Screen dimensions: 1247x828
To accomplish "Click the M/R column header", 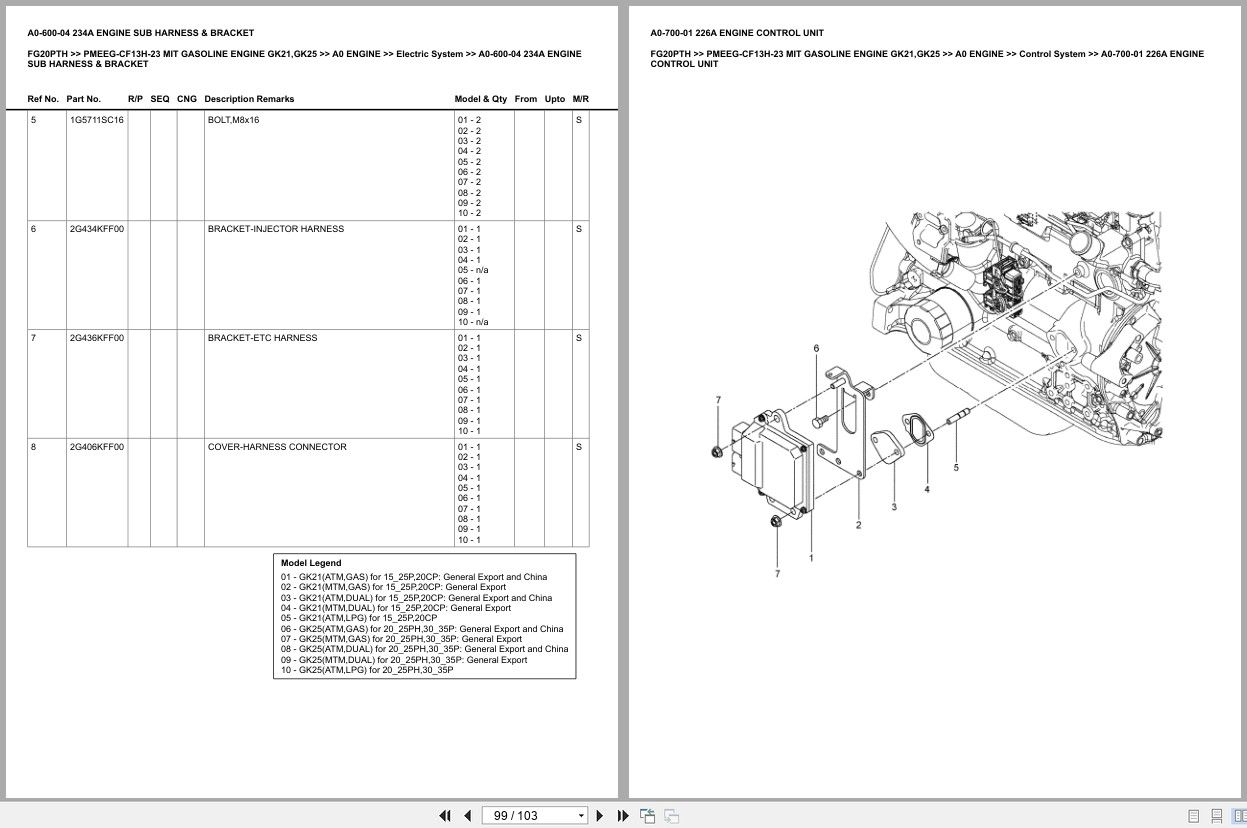I will pyautogui.click(x=581, y=99).
